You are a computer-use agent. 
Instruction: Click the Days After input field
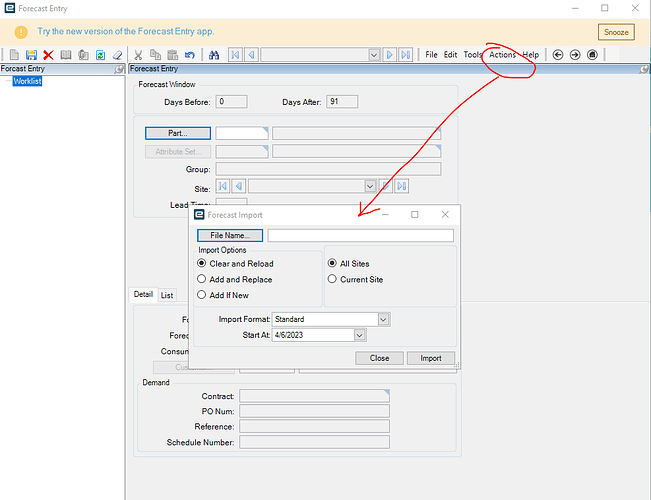point(342,102)
